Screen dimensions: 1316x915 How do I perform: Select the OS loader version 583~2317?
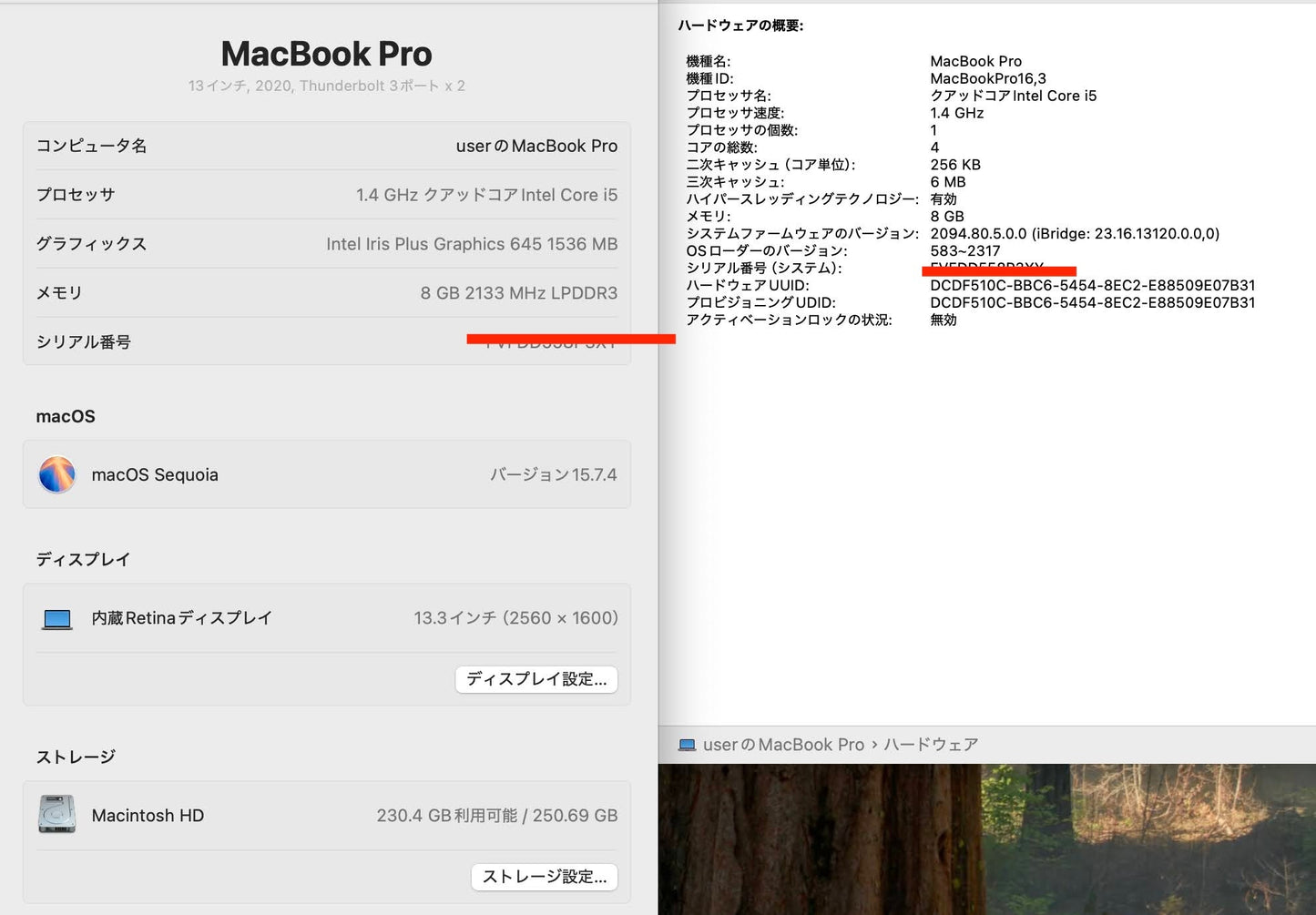click(965, 251)
